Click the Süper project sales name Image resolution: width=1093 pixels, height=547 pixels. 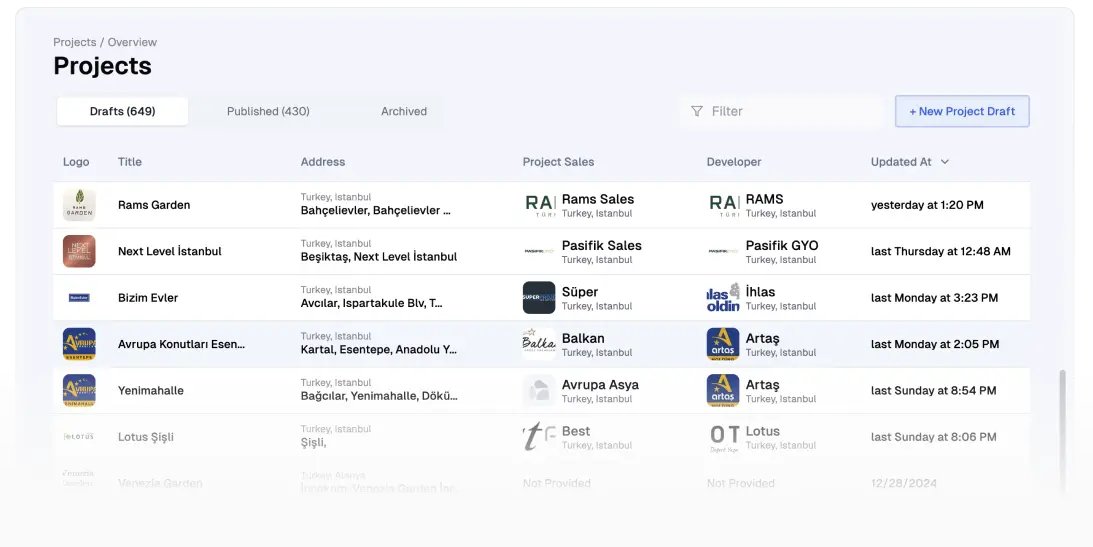point(580,292)
